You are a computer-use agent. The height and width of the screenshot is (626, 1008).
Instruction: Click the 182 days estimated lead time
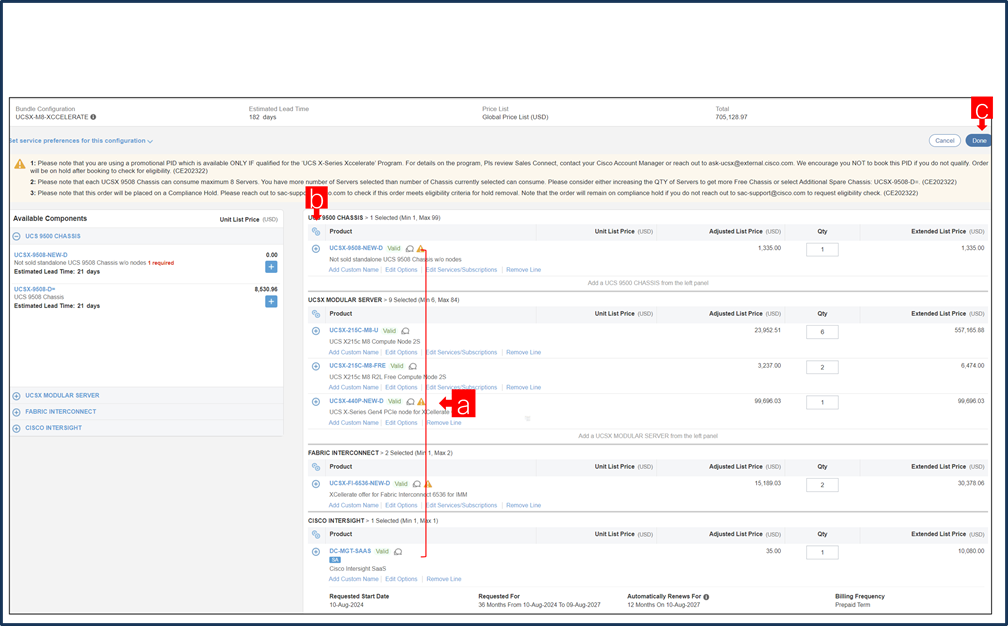pyautogui.click(x=262, y=117)
